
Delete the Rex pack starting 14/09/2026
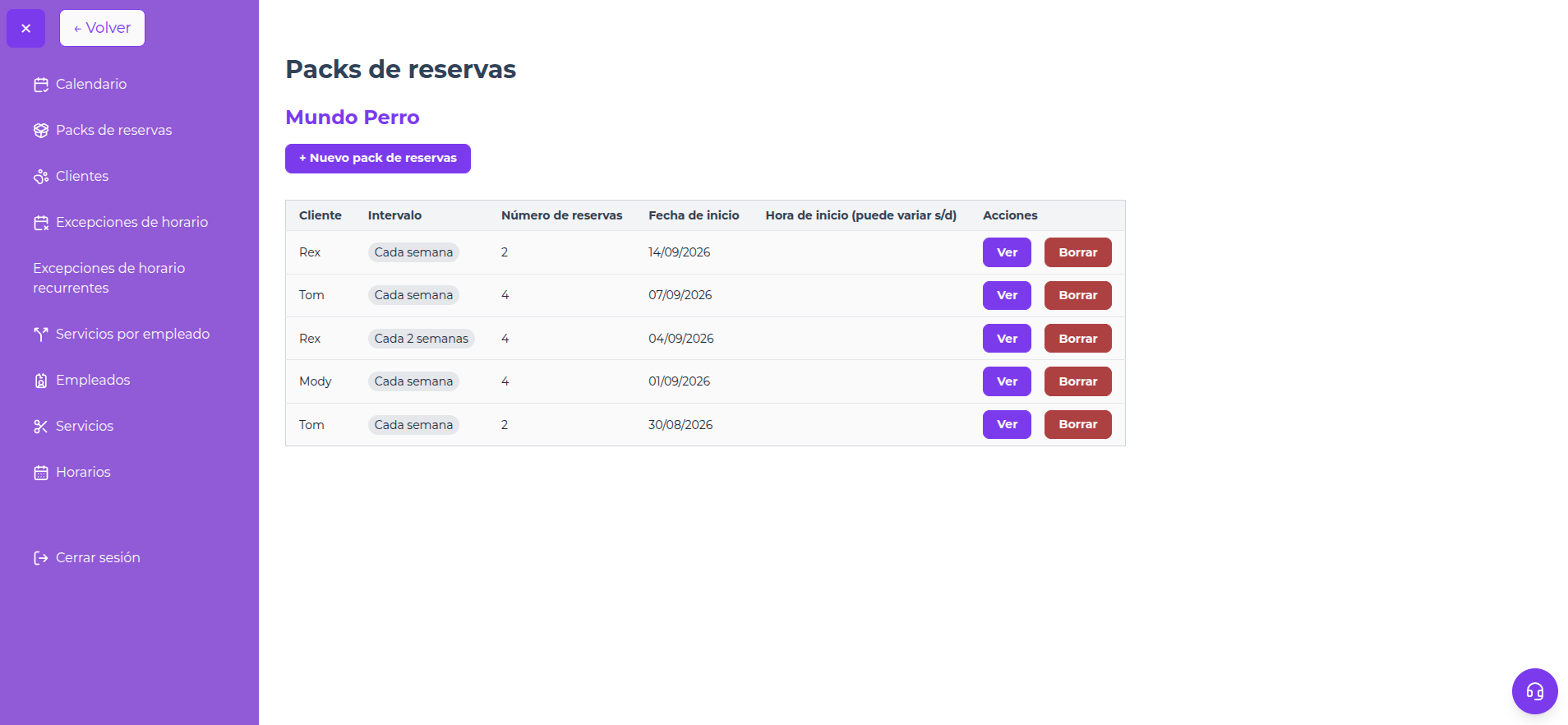(x=1077, y=252)
